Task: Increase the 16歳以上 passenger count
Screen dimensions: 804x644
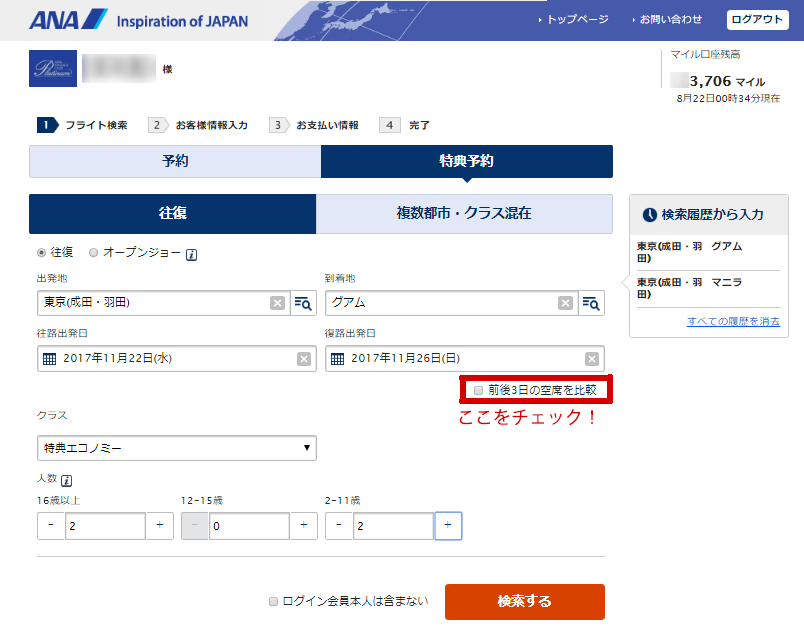Action: pyautogui.click(x=160, y=526)
